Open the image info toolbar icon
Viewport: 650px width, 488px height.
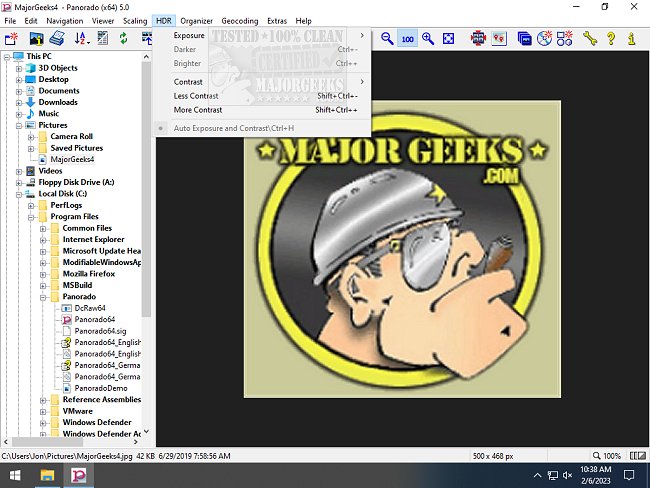[x=36, y=39]
